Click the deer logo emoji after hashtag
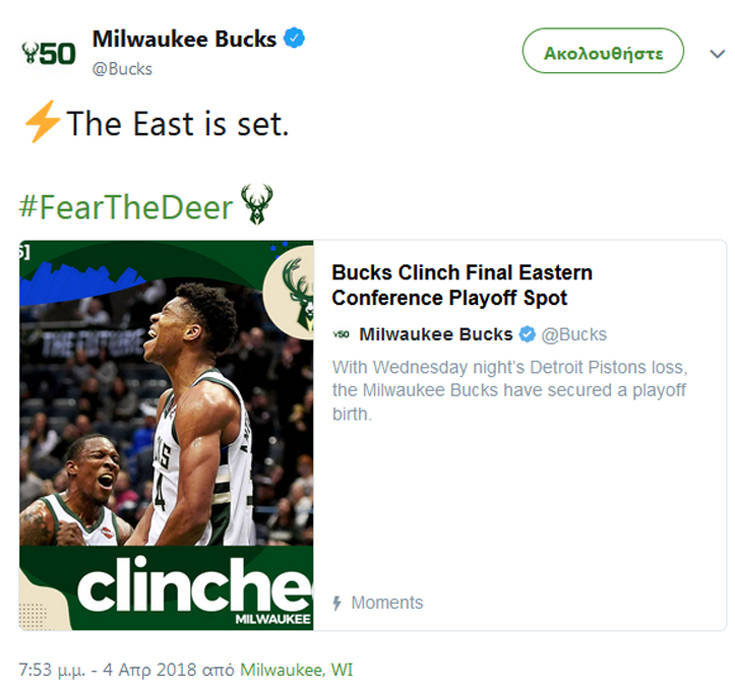 click(256, 204)
